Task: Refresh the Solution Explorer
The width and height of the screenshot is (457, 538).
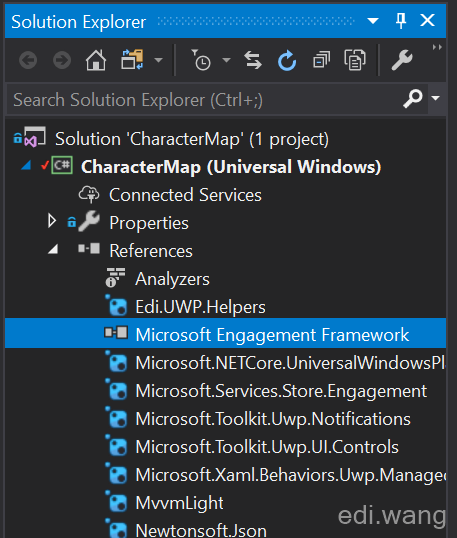Action: tap(287, 60)
